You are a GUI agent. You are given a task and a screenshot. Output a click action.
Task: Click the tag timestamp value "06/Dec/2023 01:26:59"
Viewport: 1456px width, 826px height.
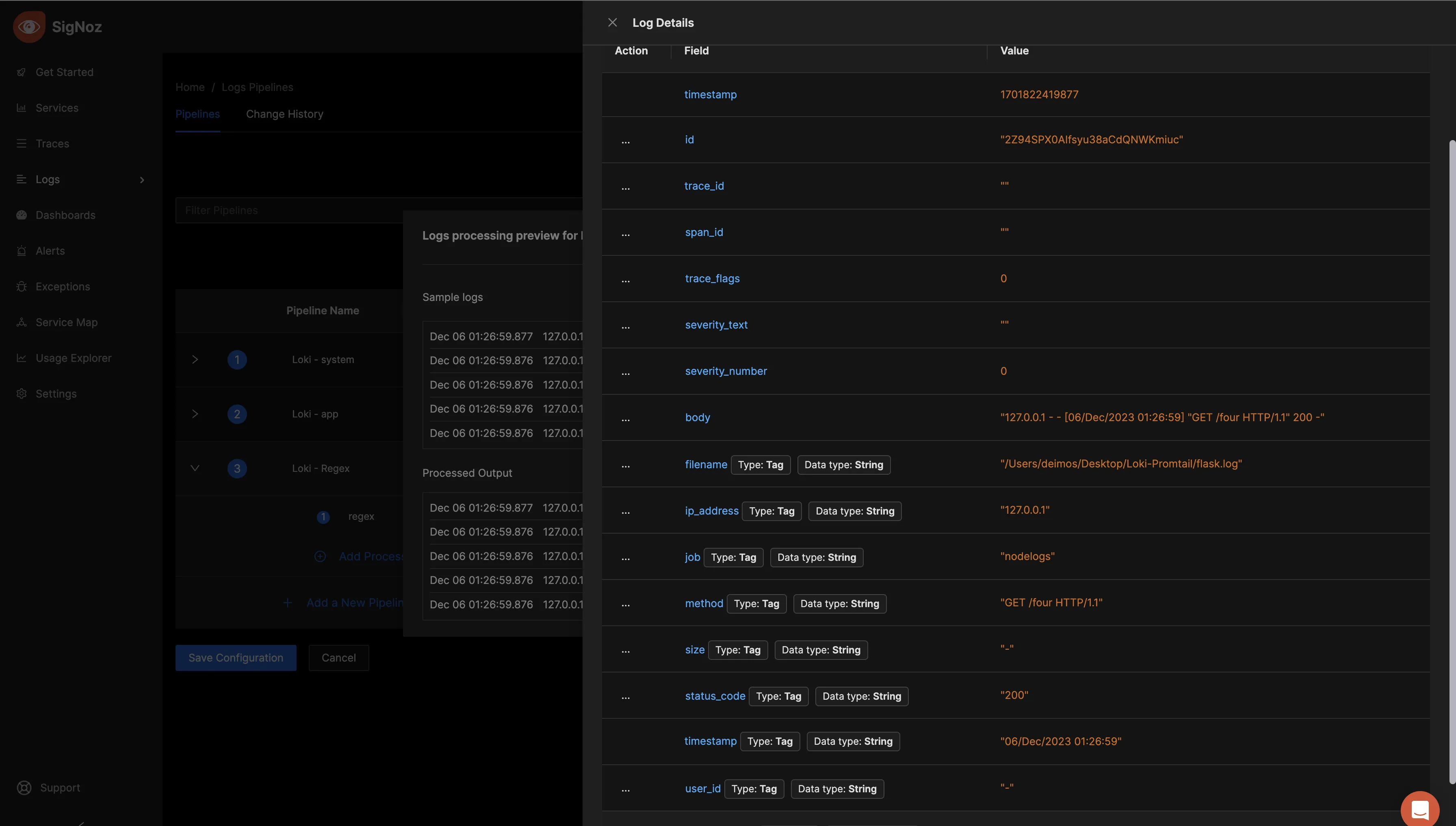(x=1061, y=742)
